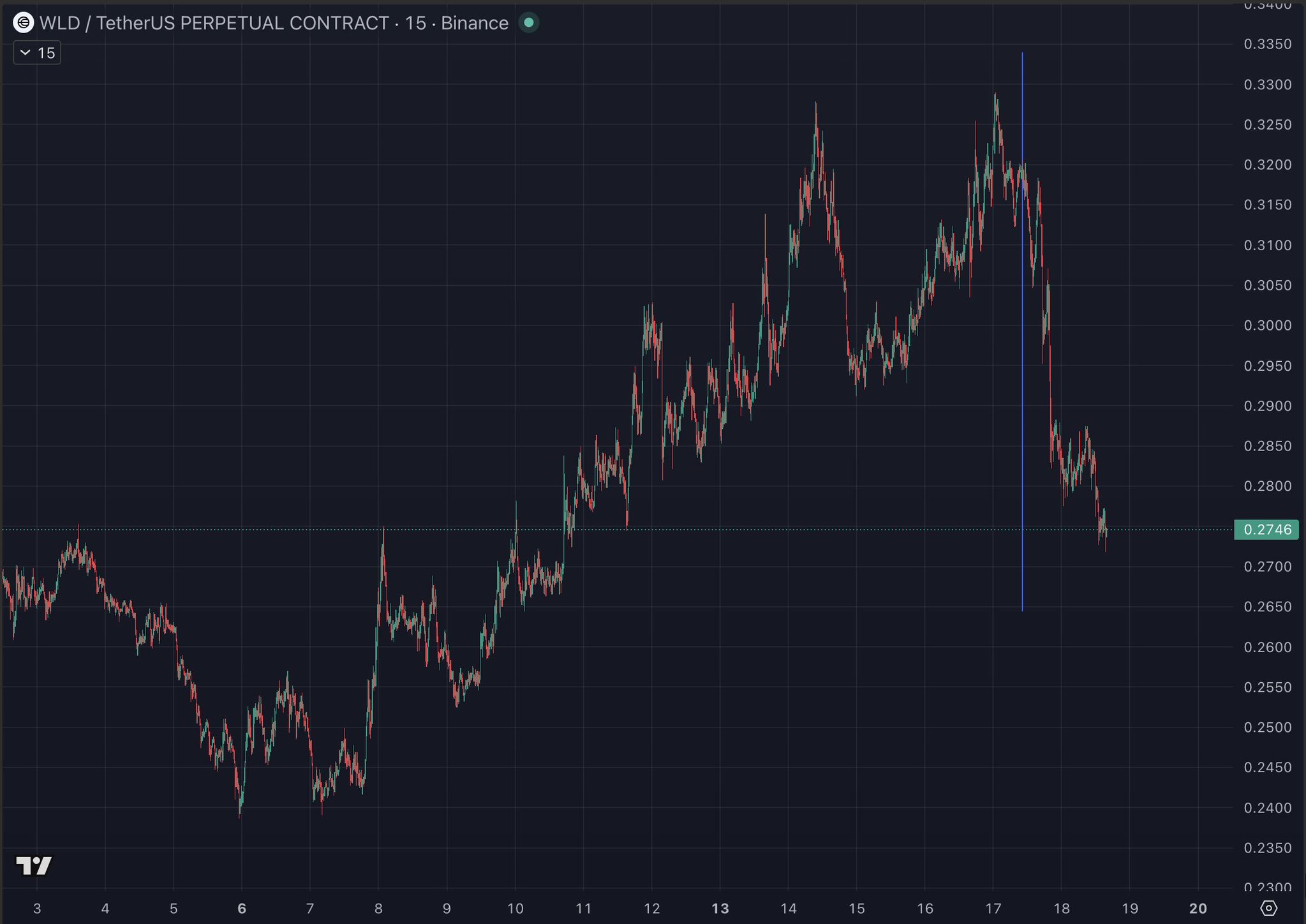Screen dimensions: 1306x924
Task: Click date 17 on time axis
Action: point(993,908)
